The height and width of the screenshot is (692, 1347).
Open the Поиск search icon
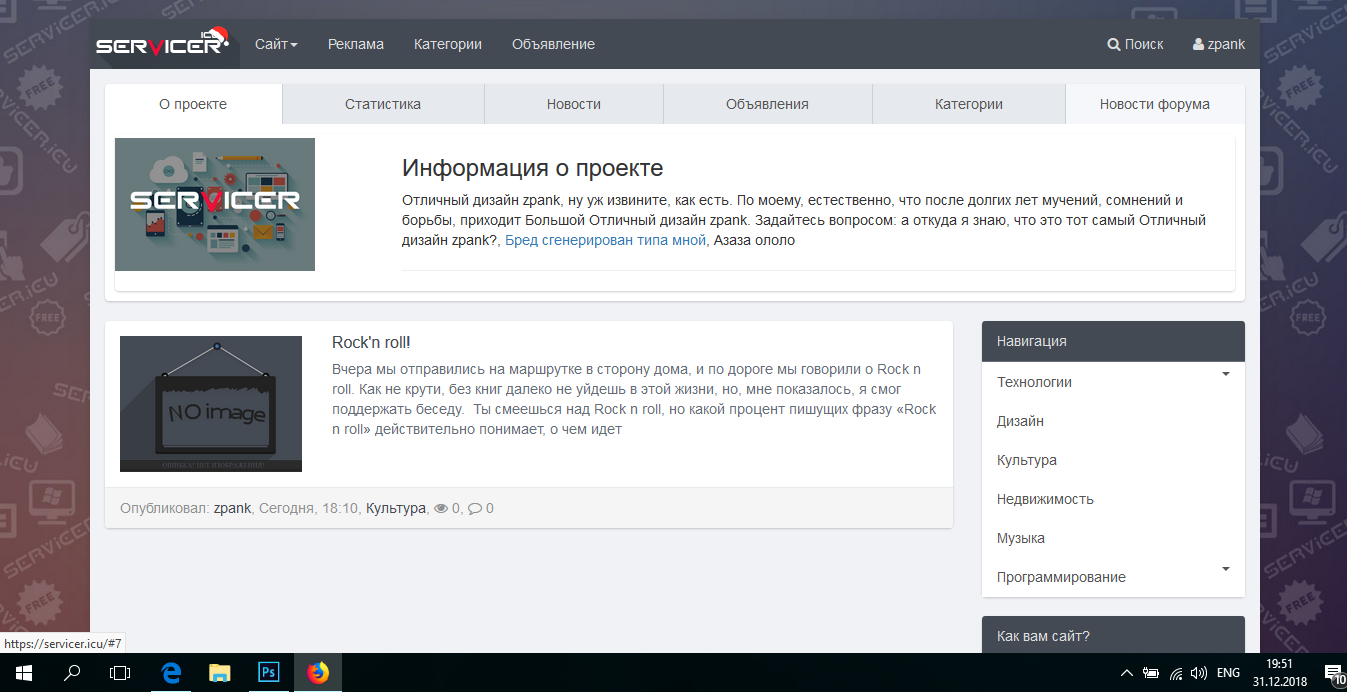1114,45
